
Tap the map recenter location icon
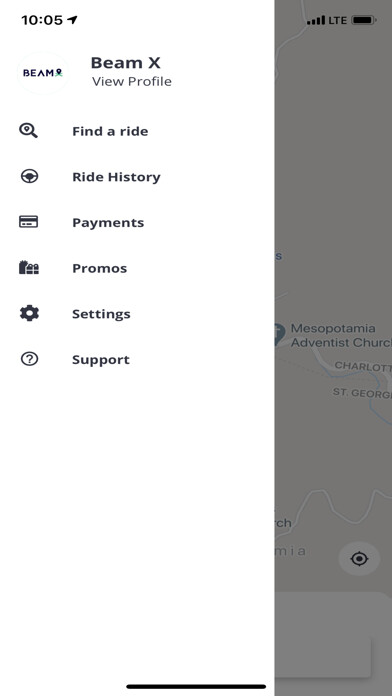click(359, 558)
